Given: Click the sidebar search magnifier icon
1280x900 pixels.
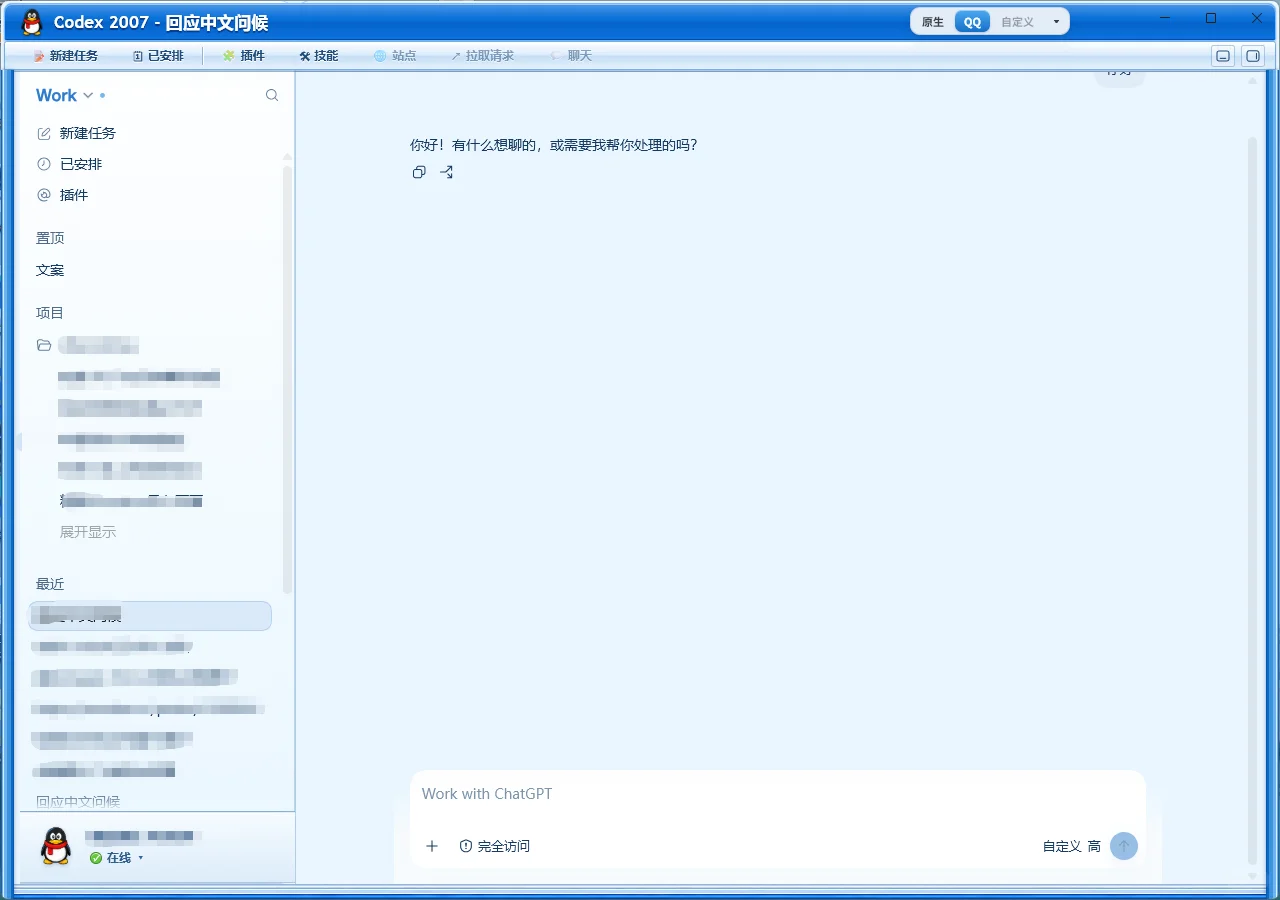Looking at the screenshot, I should click(x=272, y=95).
